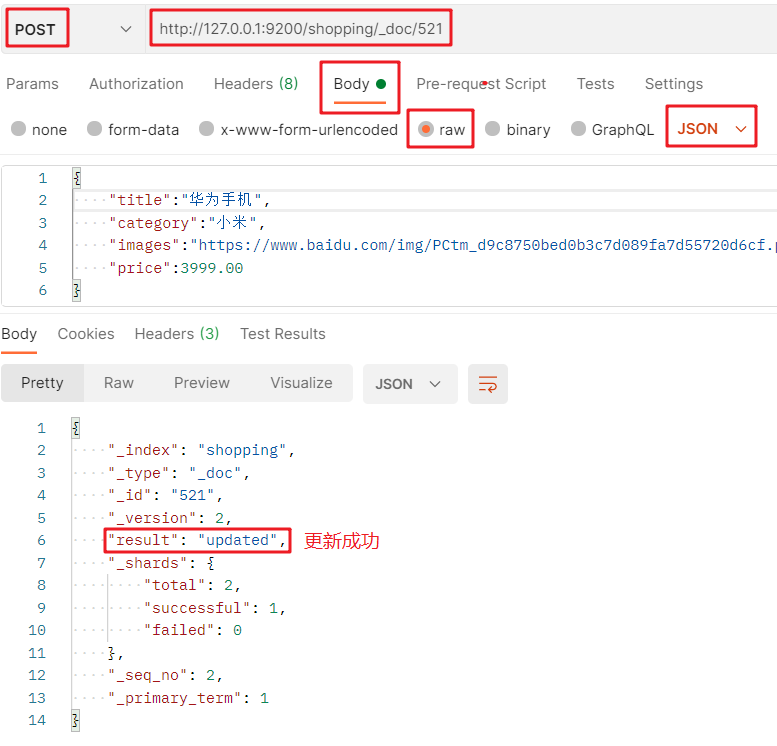The height and width of the screenshot is (746, 777).
Task: Select the Pretty view button
Action: 43,383
